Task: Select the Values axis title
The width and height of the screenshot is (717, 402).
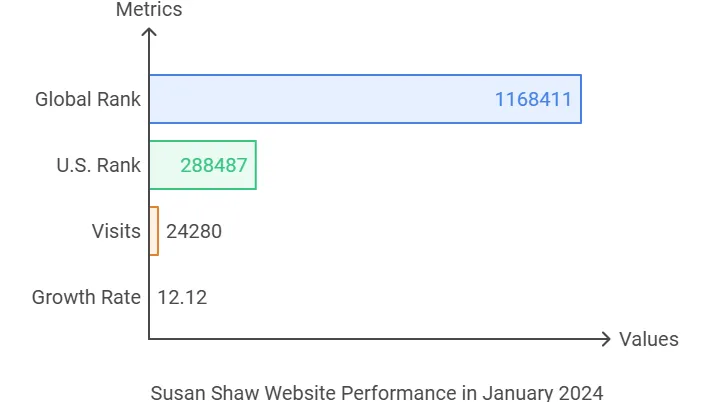Action: click(x=649, y=339)
